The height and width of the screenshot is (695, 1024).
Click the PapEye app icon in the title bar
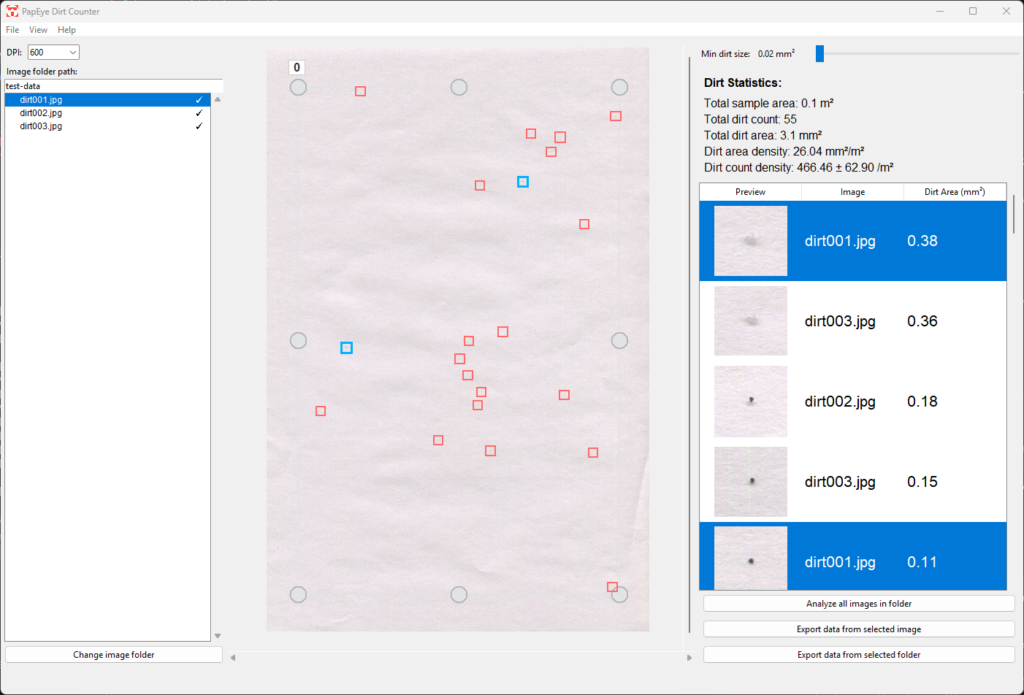tap(12, 11)
